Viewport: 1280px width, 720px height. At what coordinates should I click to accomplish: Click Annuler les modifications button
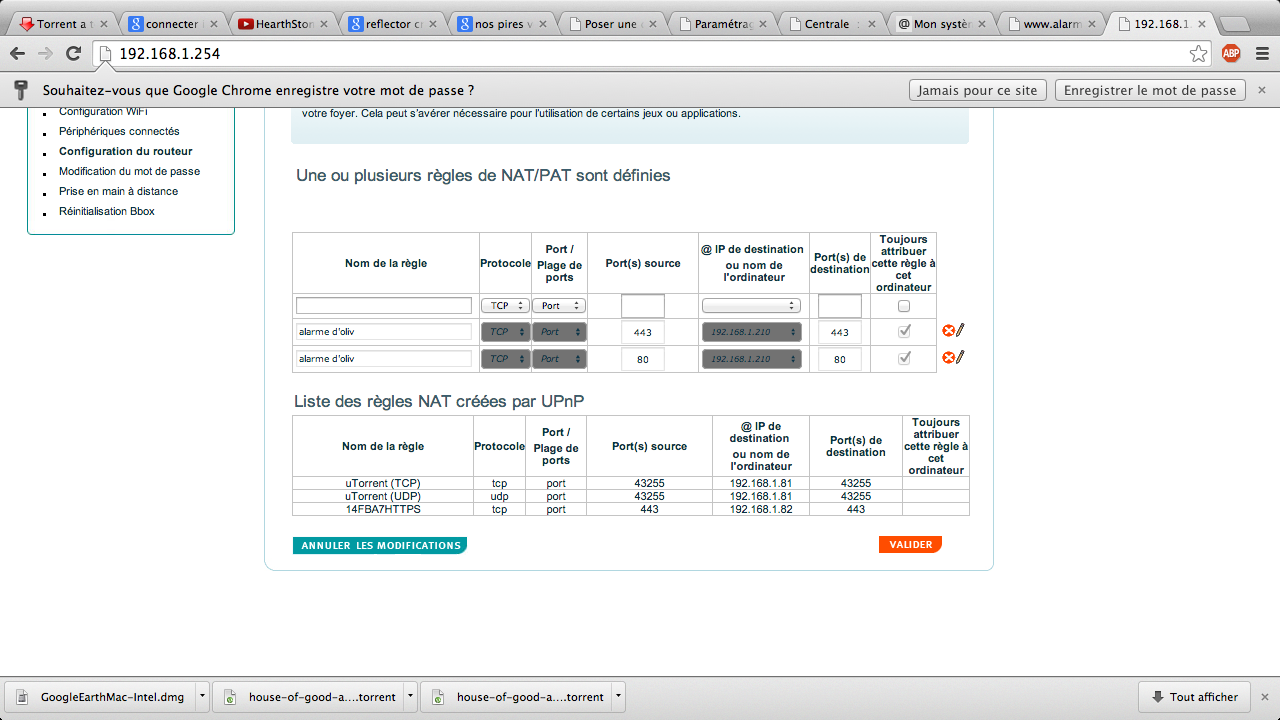pos(380,546)
